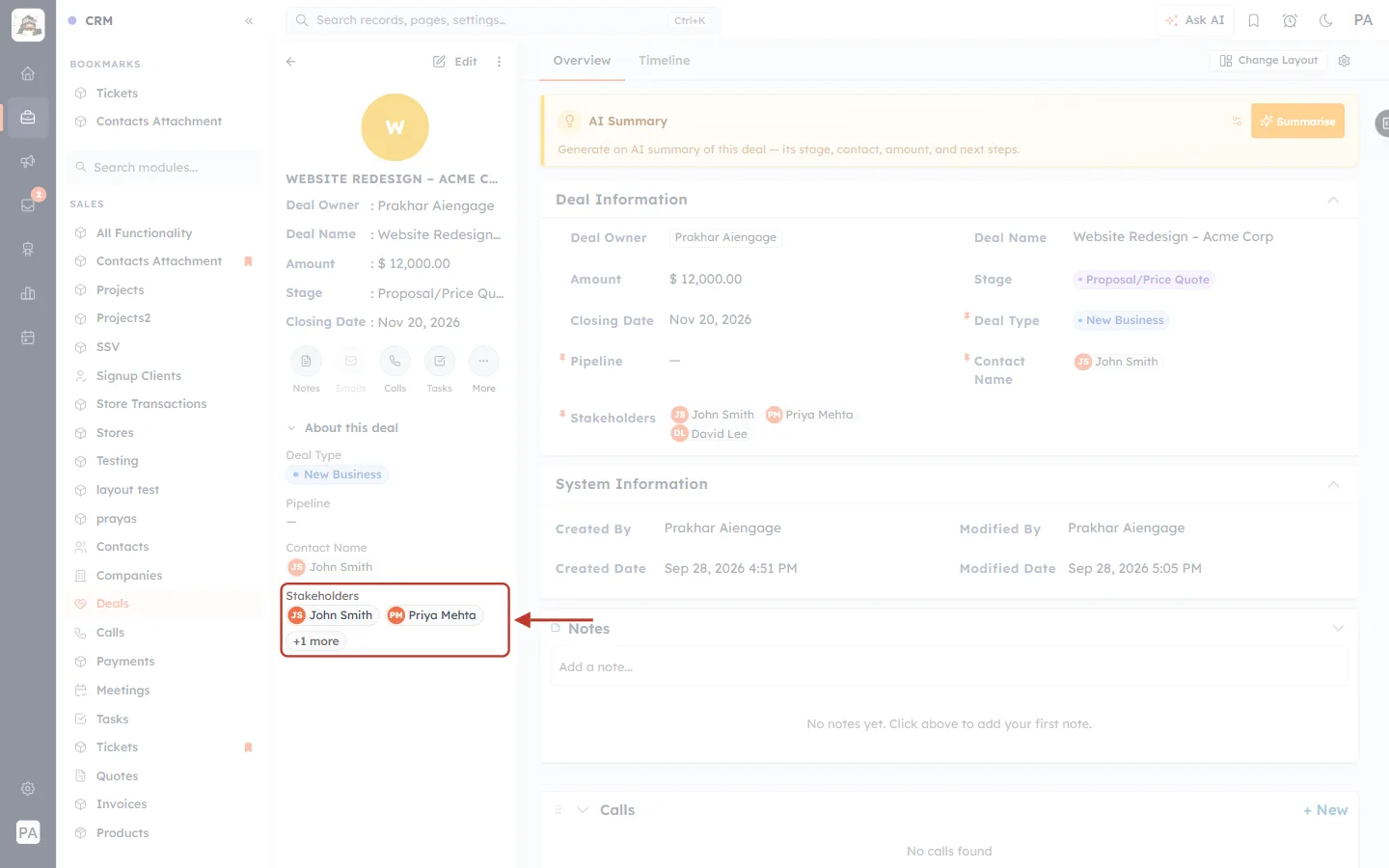Image resolution: width=1389 pixels, height=868 pixels.
Task: Show the +1 more stakeholders chip
Action: [316, 641]
